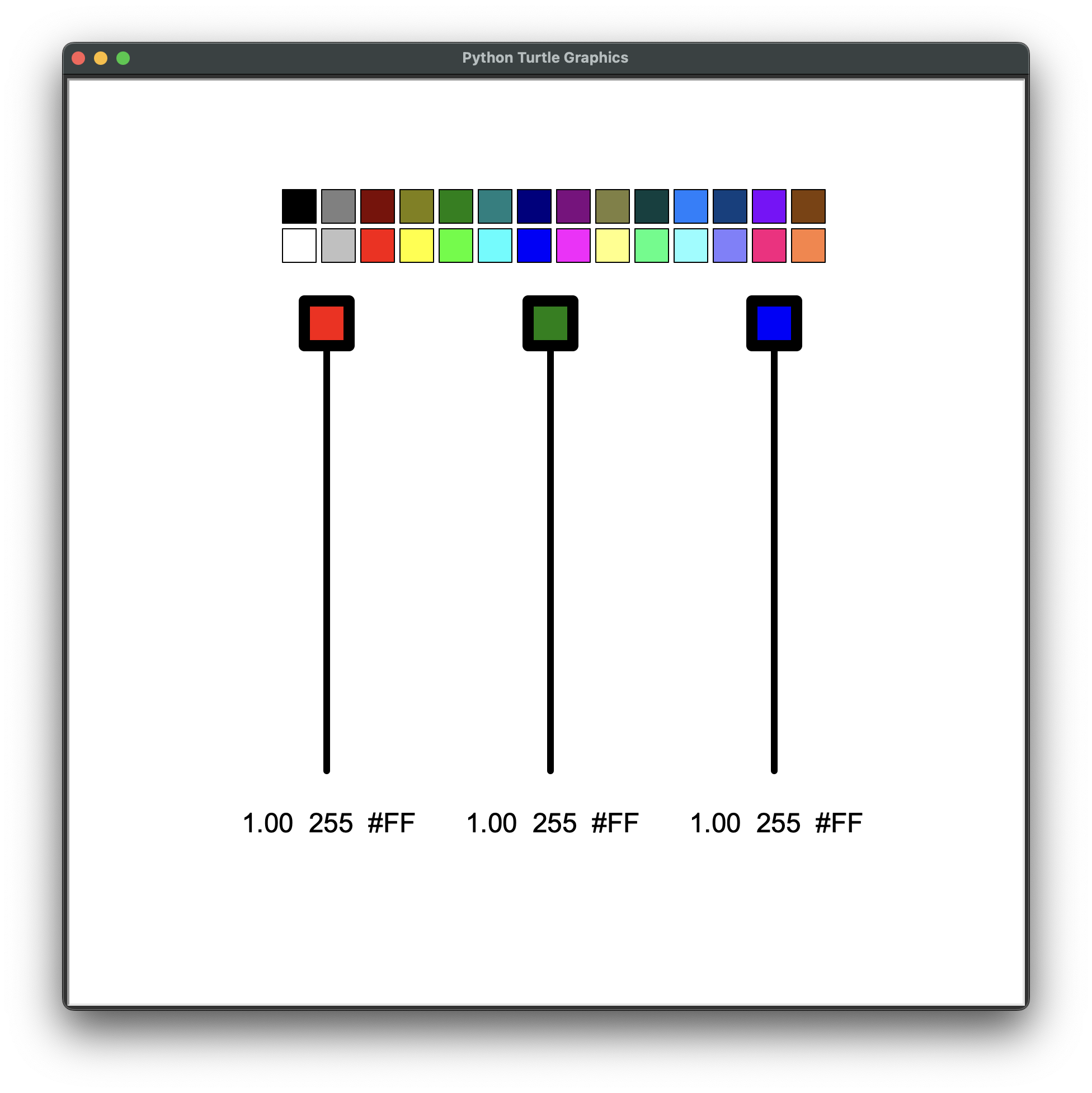Choose the dark navy blue swatch
The image size is (1092, 1093).
534,206
